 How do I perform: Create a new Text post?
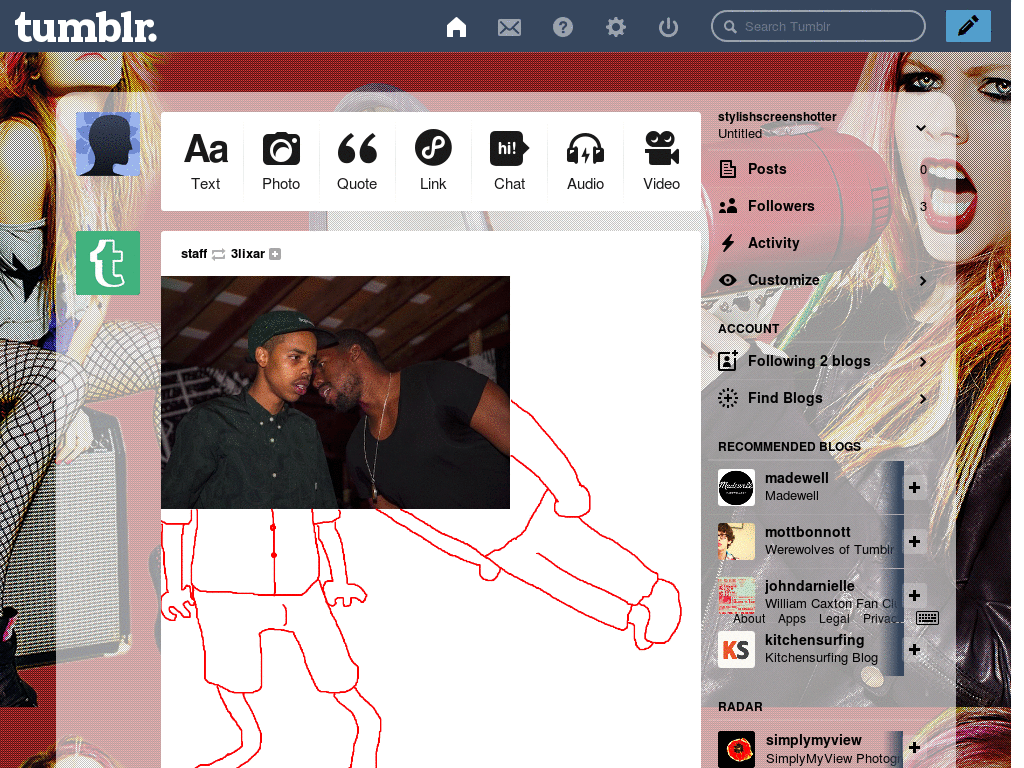(x=206, y=161)
